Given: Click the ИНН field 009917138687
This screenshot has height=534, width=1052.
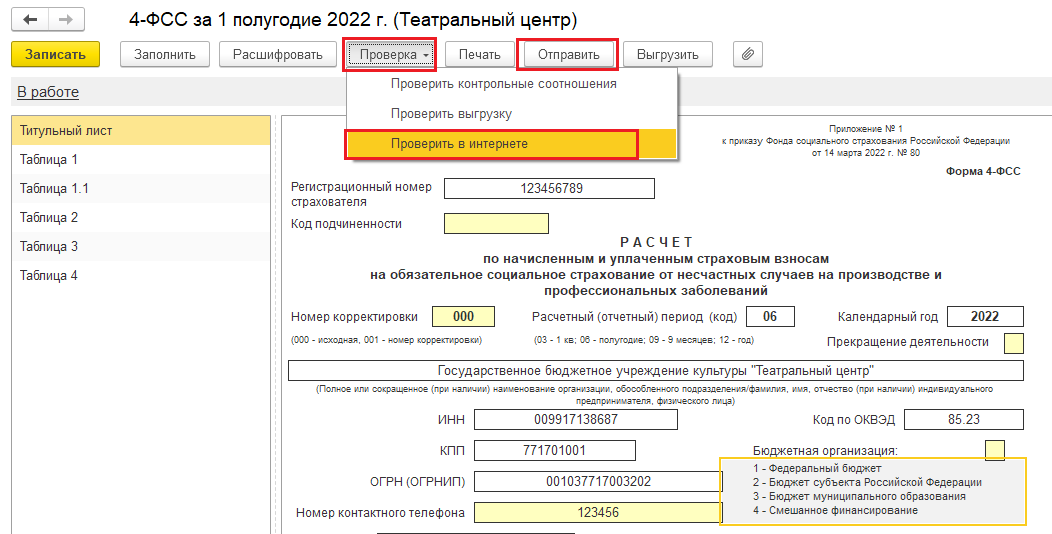Looking at the screenshot, I should pos(576,419).
